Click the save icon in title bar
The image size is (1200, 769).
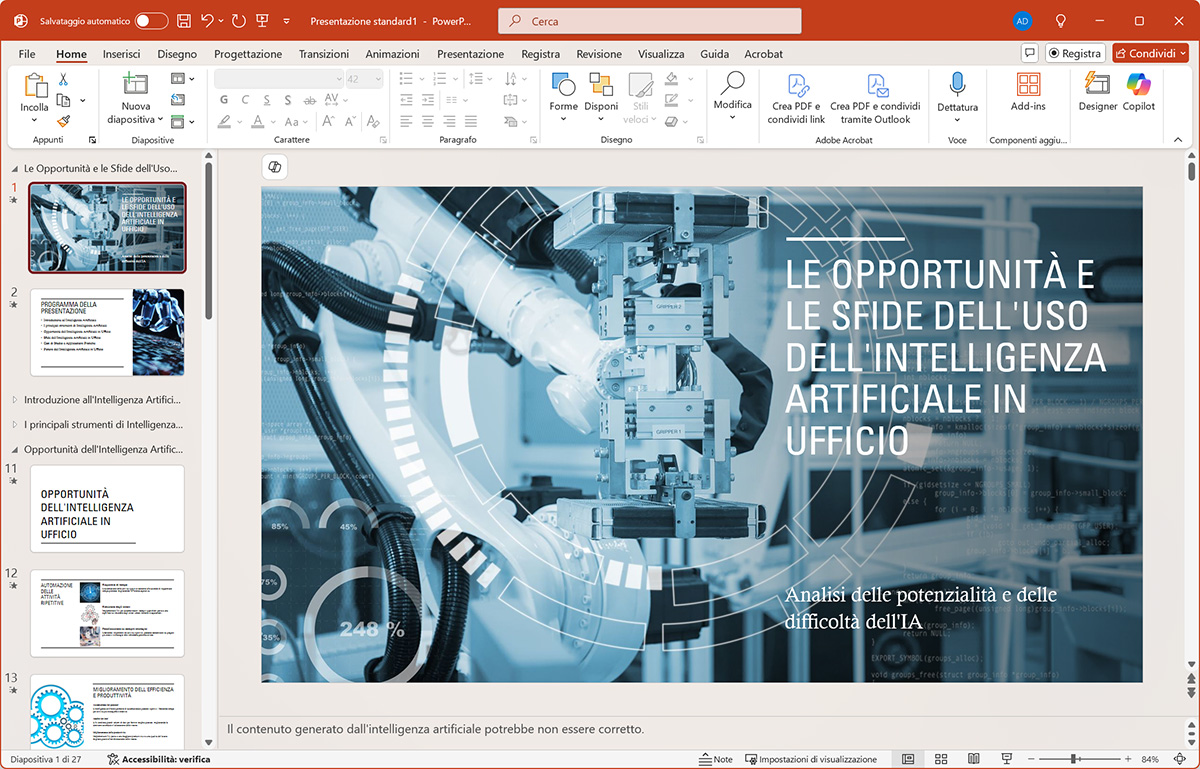click(x=183, y=21)
